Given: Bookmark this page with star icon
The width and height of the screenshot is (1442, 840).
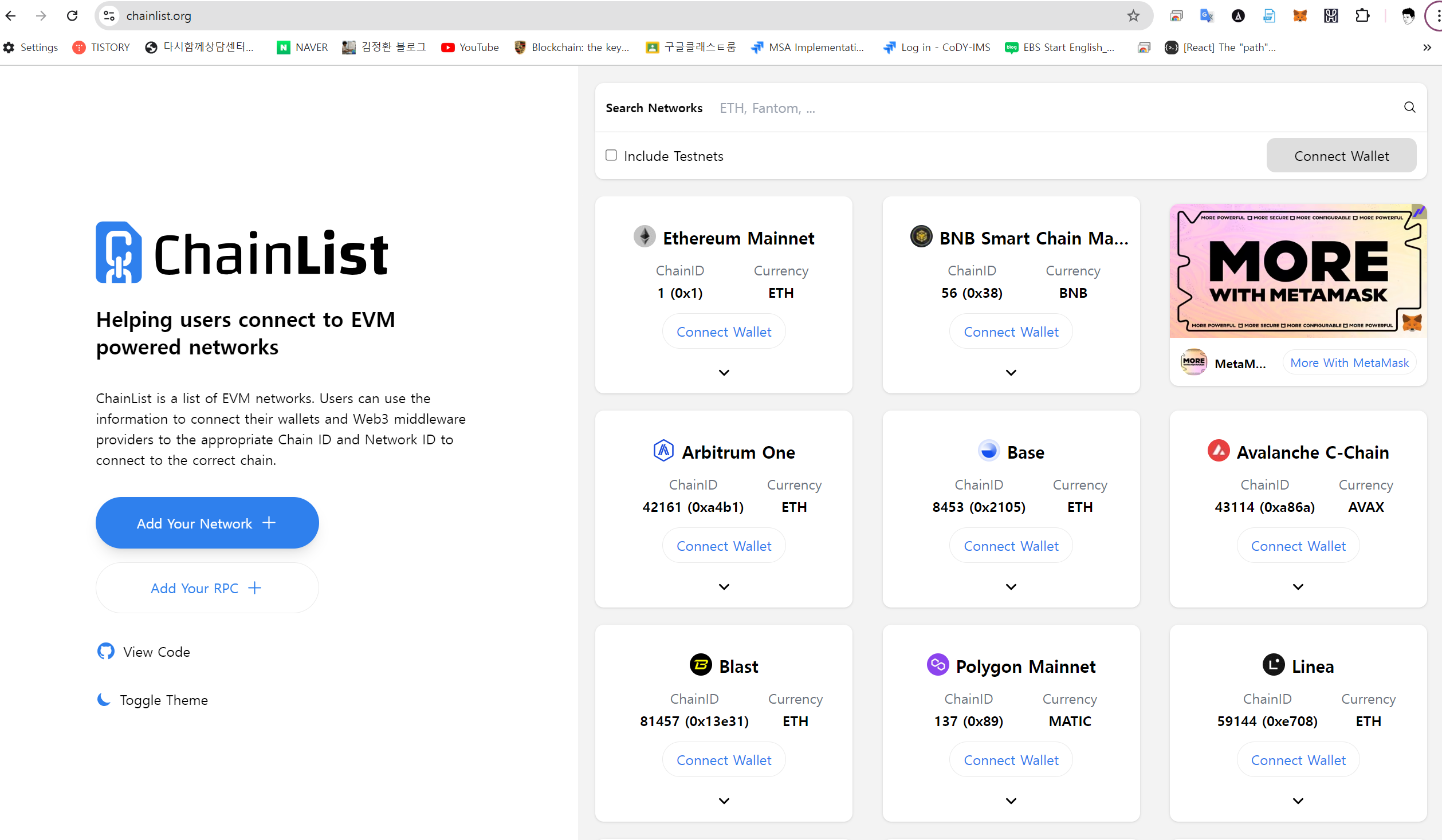Looking at the screenshot, I should coord(1133,16).
